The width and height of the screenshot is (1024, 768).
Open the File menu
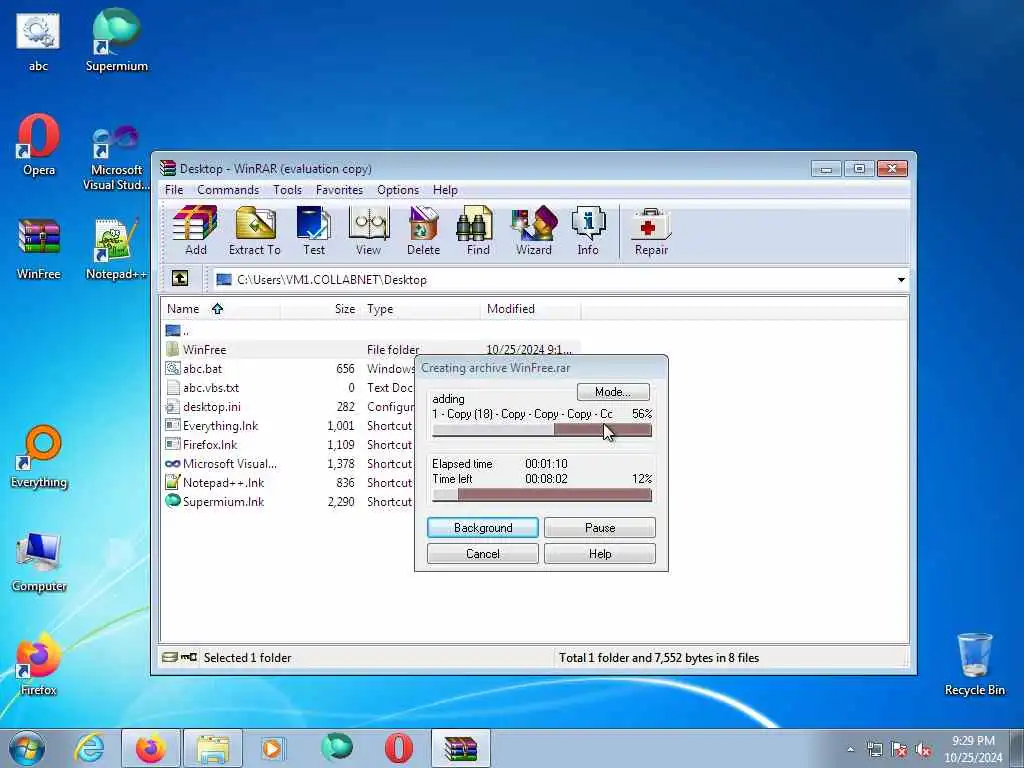[x=174, y=190]
